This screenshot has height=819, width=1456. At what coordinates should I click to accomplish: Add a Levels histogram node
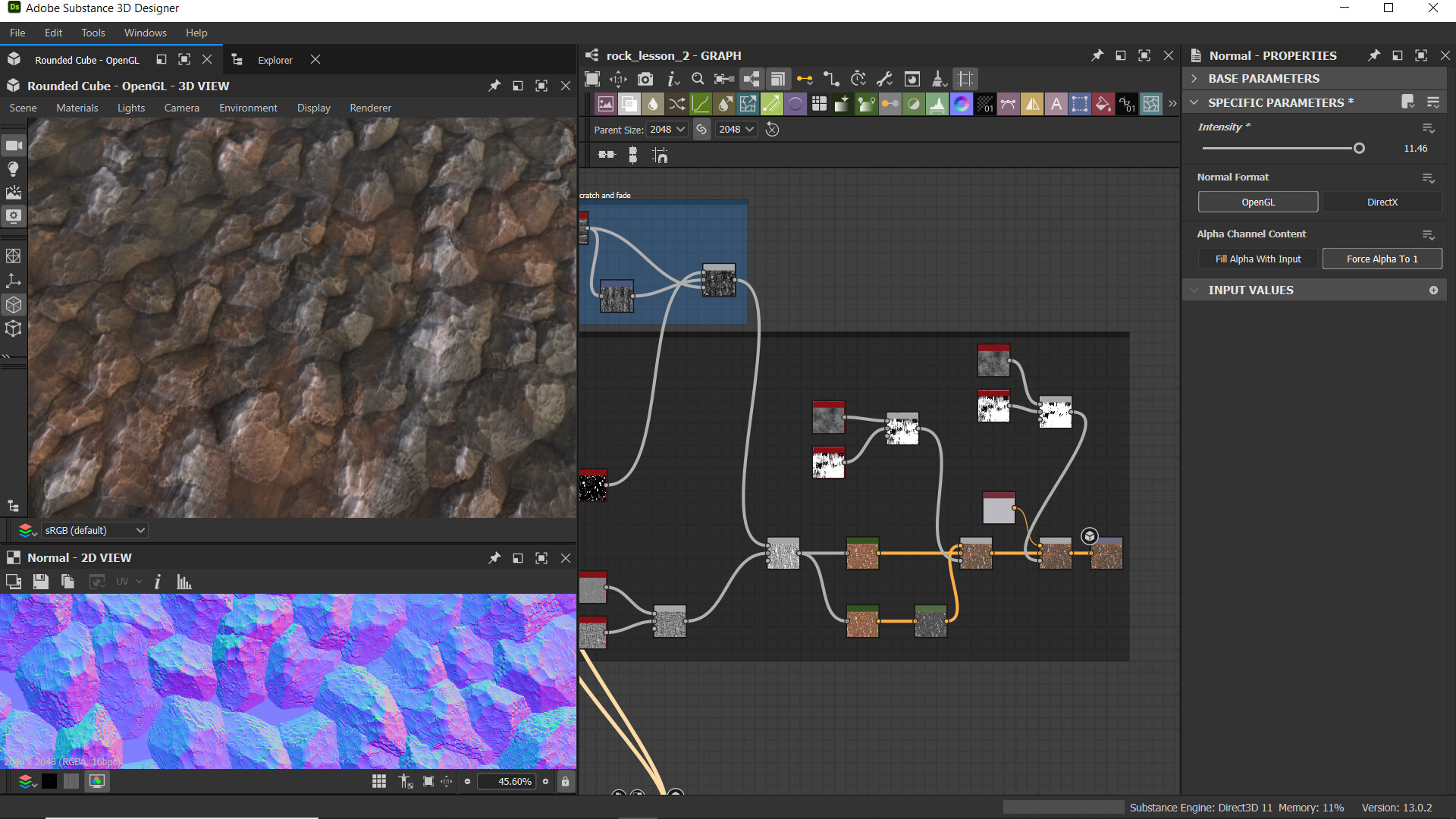[x=937, y=104]
